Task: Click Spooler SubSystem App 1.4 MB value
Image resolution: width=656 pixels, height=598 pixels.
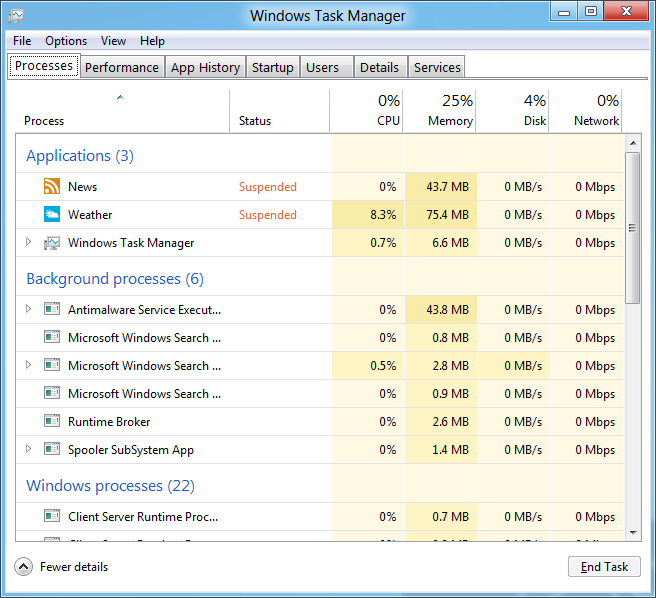Action: (x=451, y=450)
